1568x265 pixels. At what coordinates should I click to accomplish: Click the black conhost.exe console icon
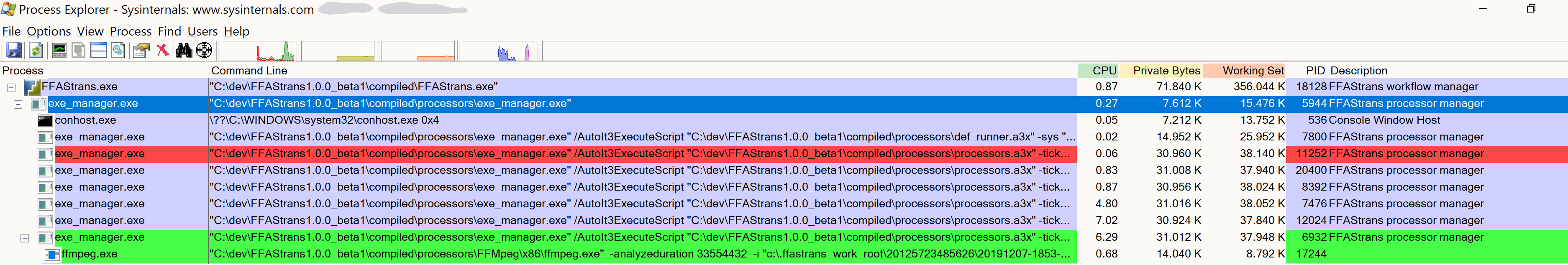[x=45, y=120]
